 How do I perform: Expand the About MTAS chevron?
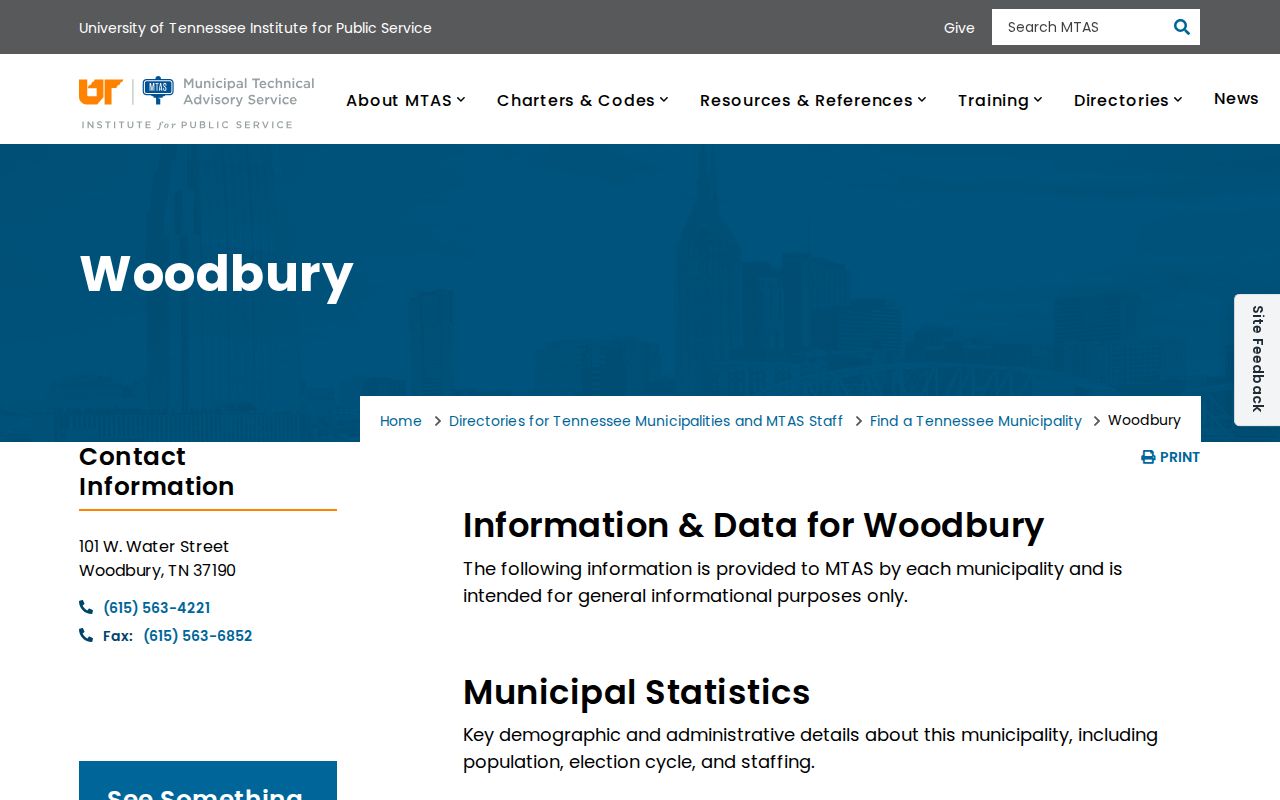click(461, 99)
